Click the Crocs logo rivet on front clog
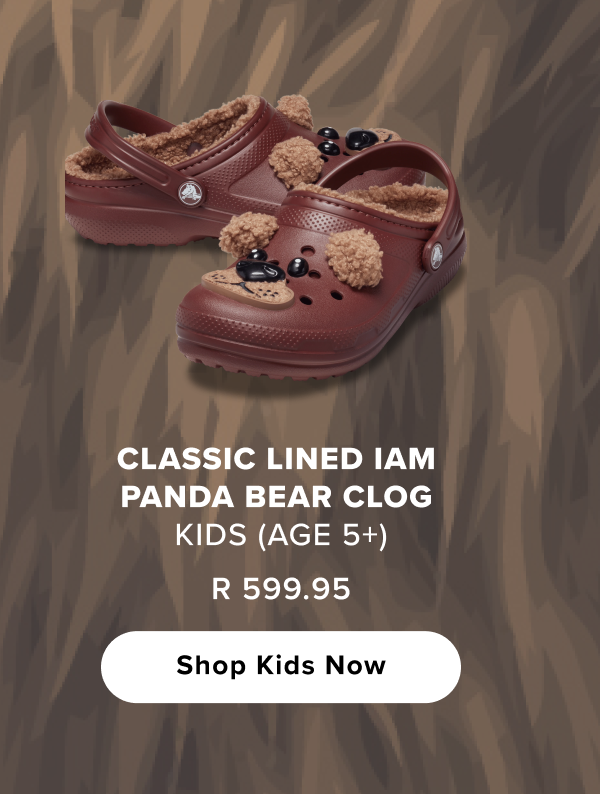The image size is (600, 794). point(436,256)
